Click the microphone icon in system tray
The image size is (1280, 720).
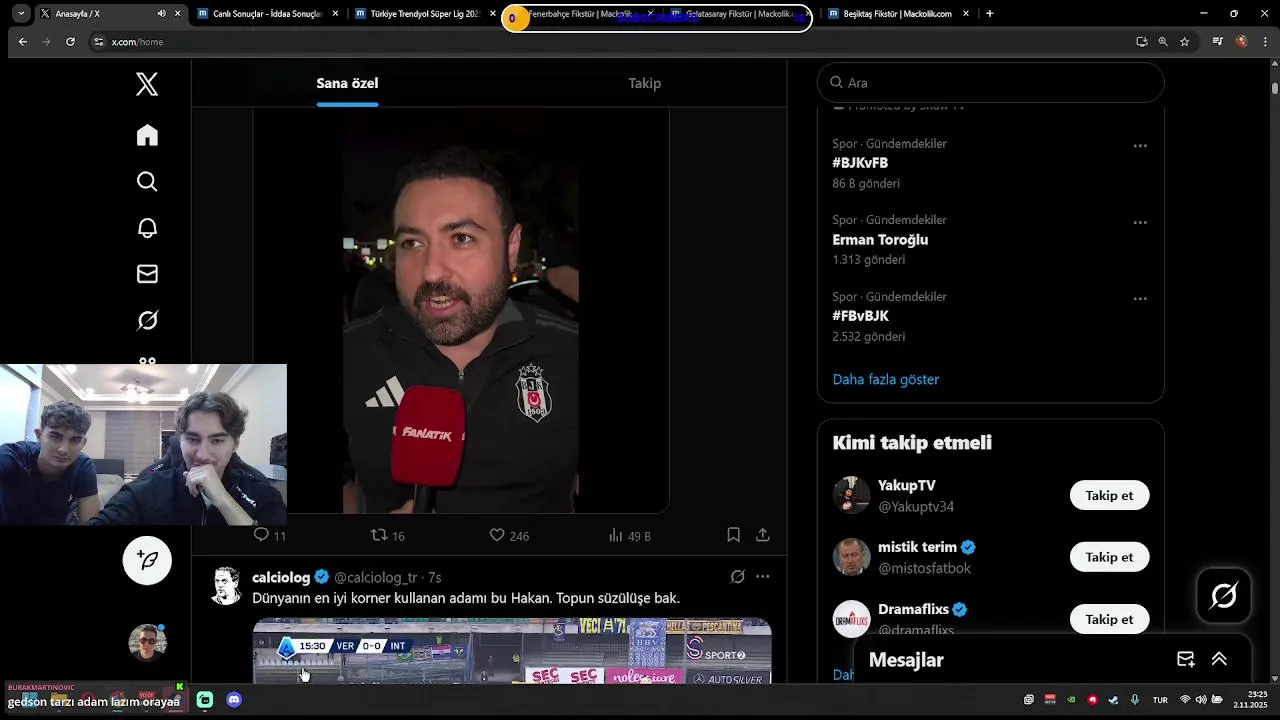pyautogui.click(x=1134, y=700)
